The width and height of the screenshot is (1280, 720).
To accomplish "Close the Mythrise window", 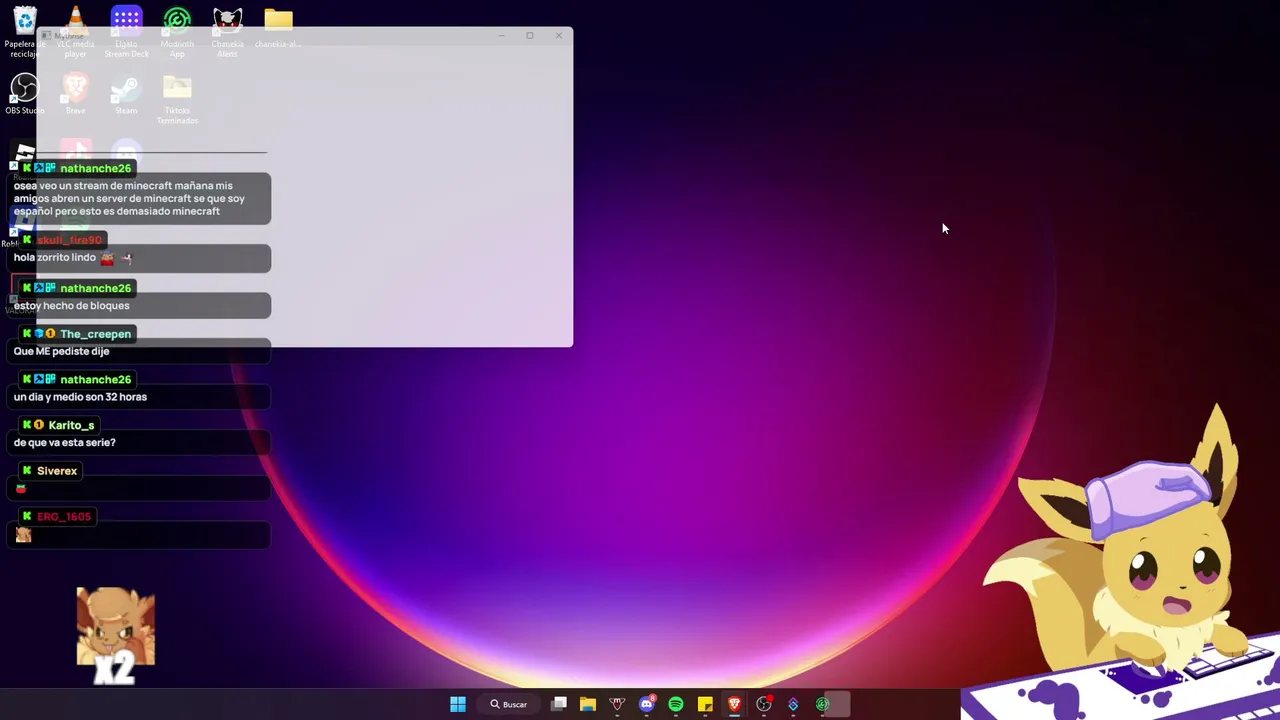I will pyautogui.click(x=559, y=36).
